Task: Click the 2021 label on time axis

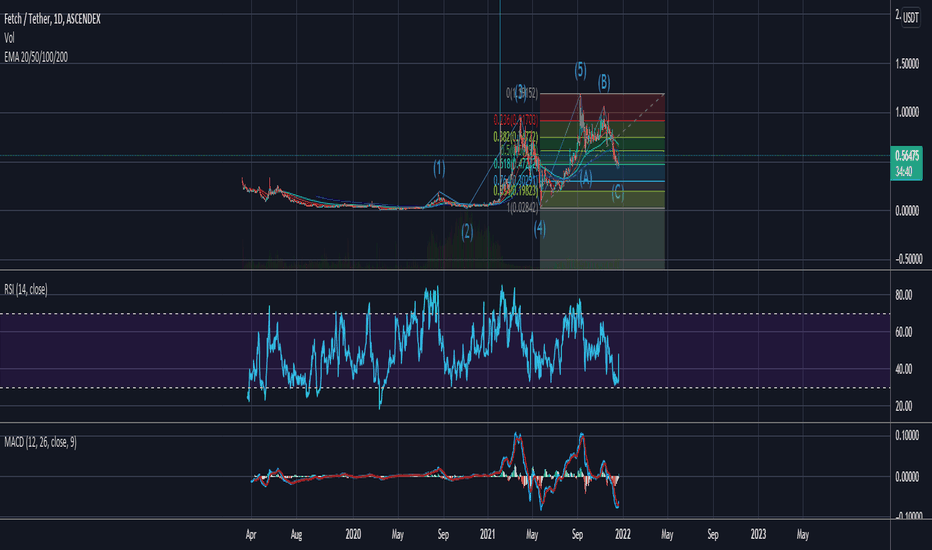Action: [x=487, y=535]
